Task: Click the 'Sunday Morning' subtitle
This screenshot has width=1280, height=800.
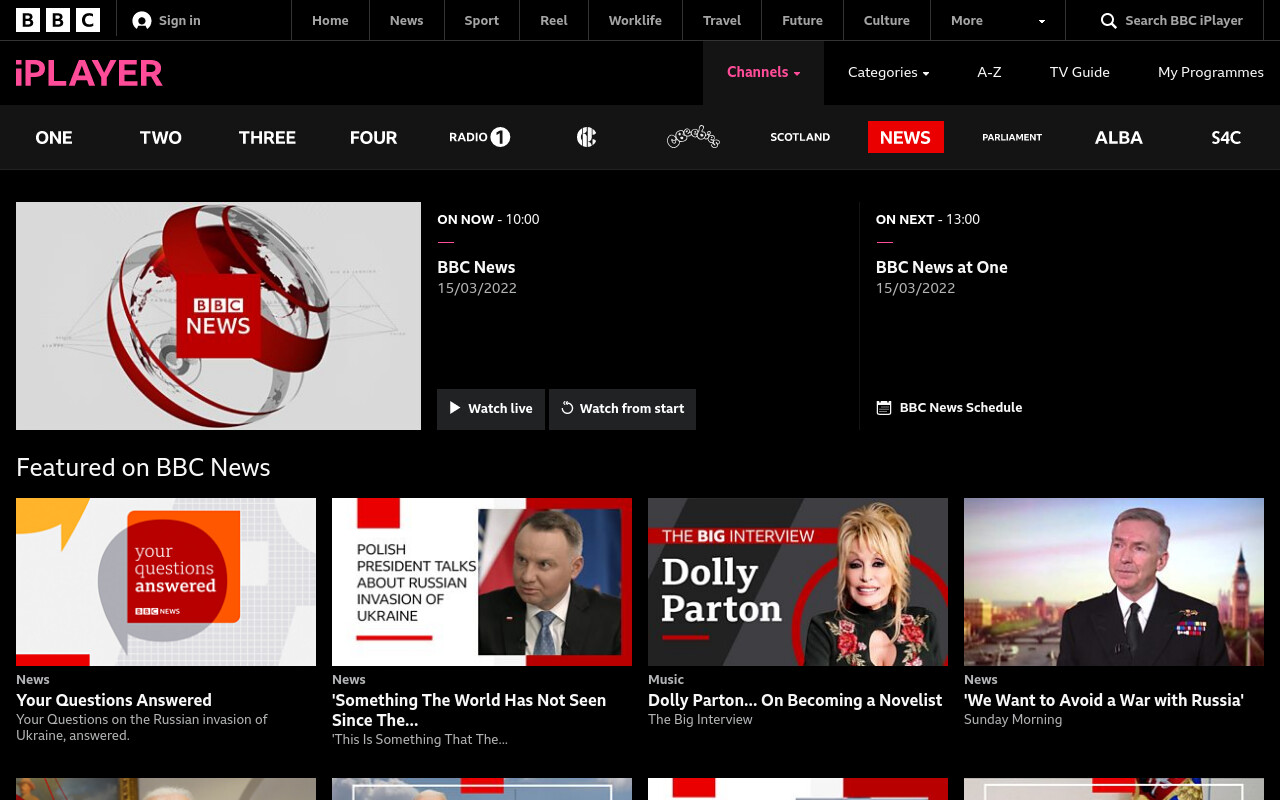Action: pos(1013,719)
